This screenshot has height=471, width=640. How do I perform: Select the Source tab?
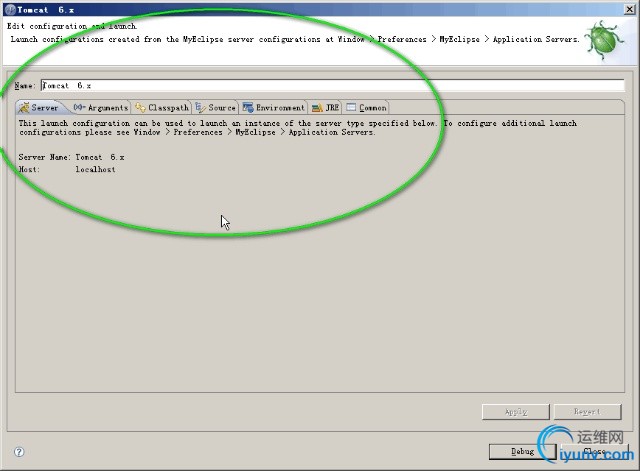coord(216,108)
